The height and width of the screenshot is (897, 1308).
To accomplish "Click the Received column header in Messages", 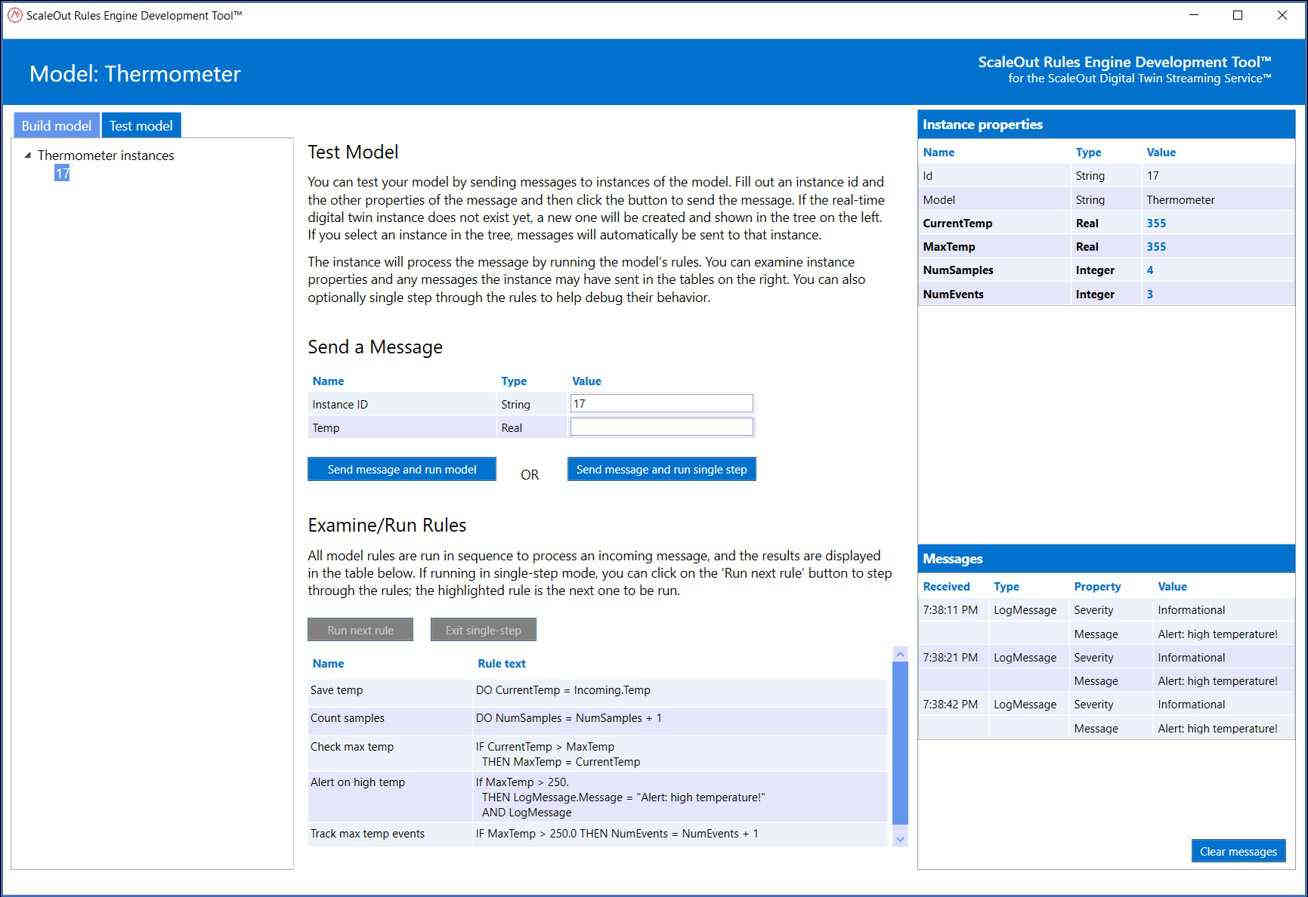I will [x=946, y=586].
